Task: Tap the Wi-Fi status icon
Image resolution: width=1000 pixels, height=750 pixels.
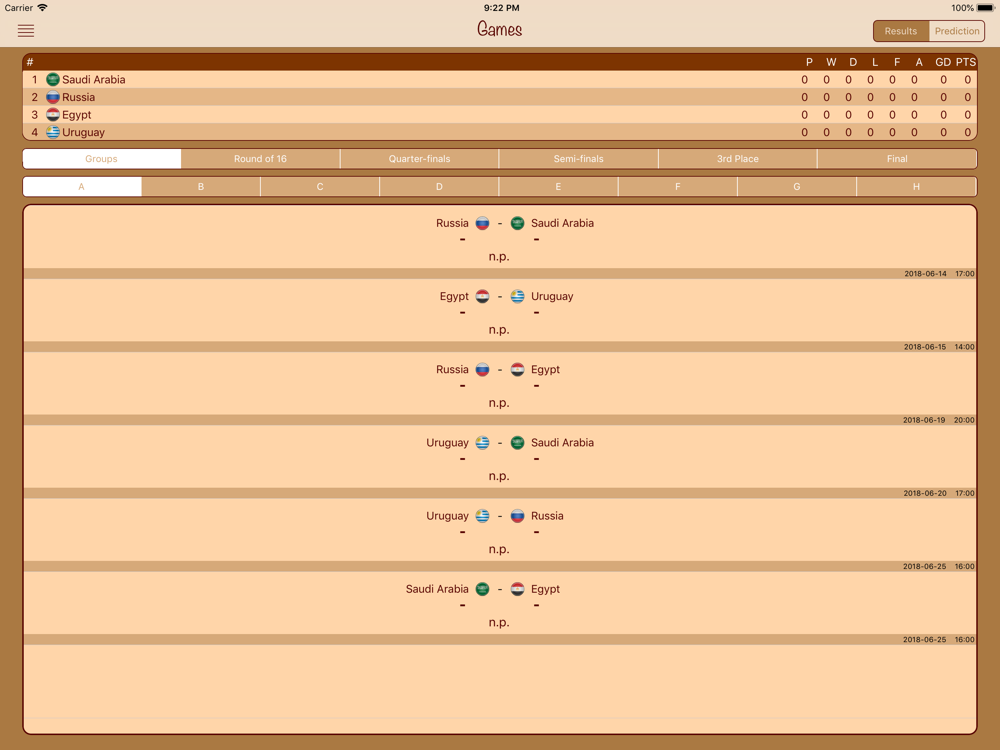Action: point(43,8)
